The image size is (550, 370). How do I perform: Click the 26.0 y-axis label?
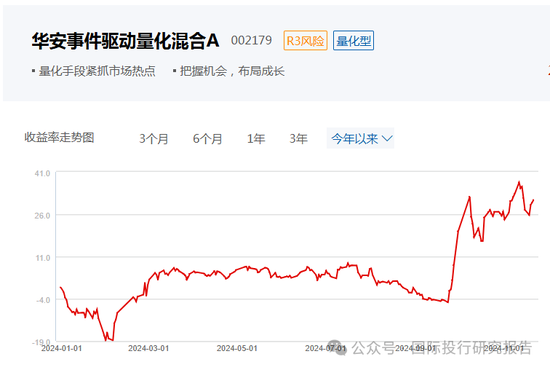click(x=42, y=215)
